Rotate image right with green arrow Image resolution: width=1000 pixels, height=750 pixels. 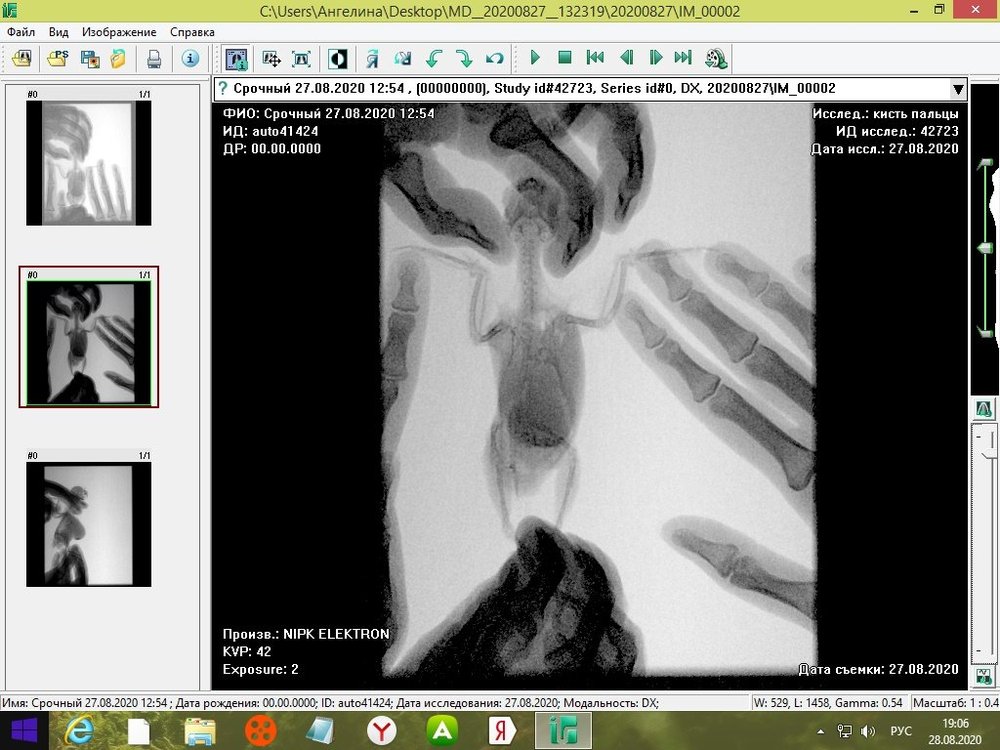point(463,59)
